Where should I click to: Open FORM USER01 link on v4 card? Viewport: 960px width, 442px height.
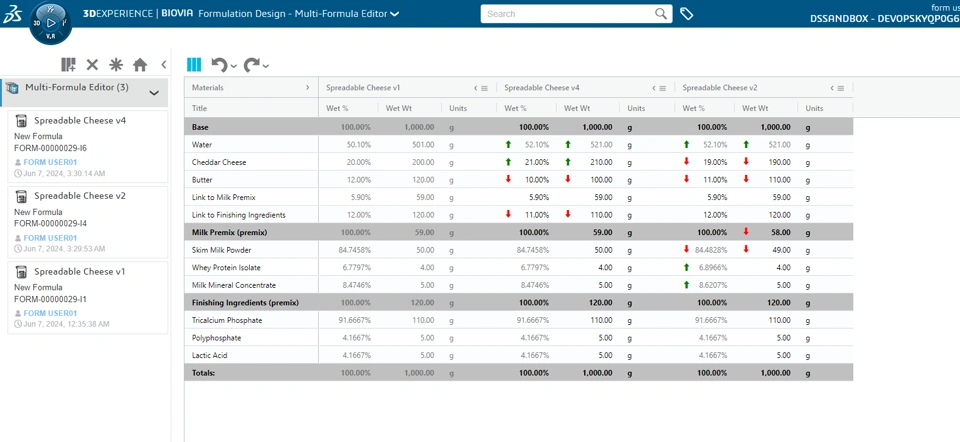pos(50,162)
